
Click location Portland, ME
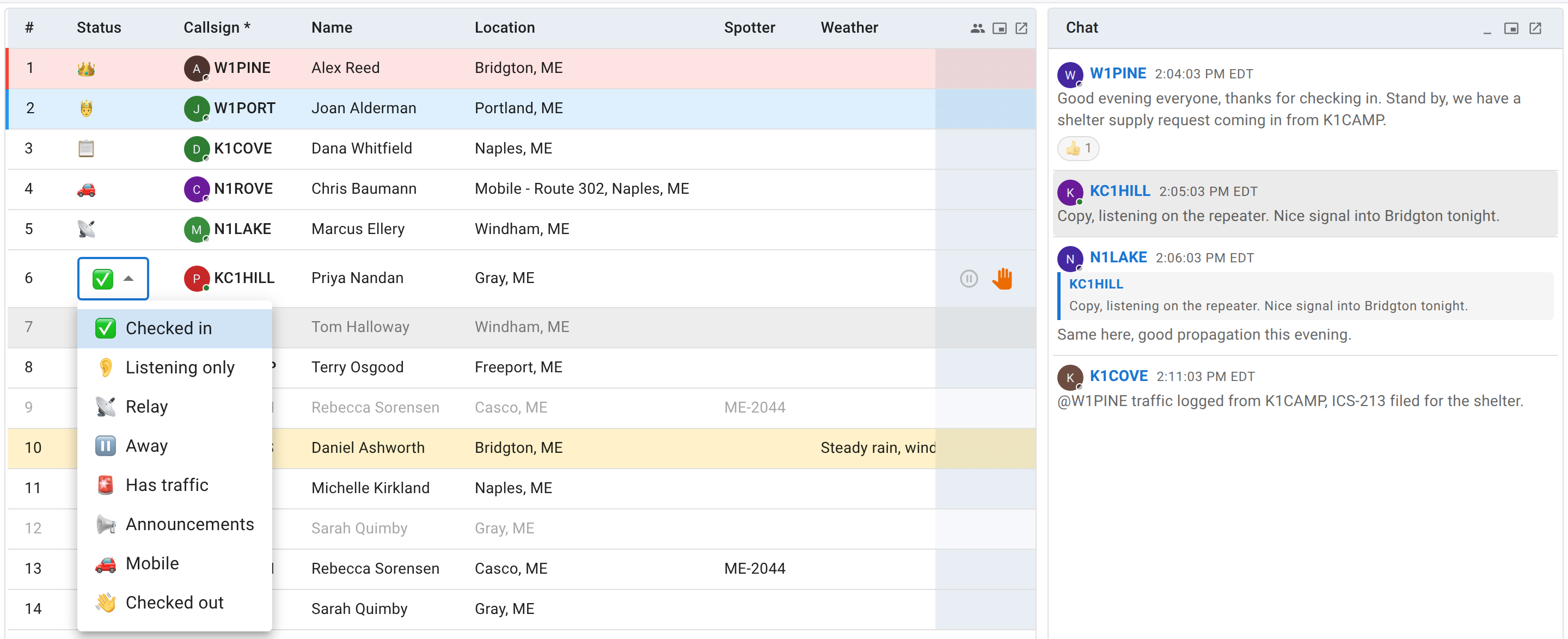519,108
